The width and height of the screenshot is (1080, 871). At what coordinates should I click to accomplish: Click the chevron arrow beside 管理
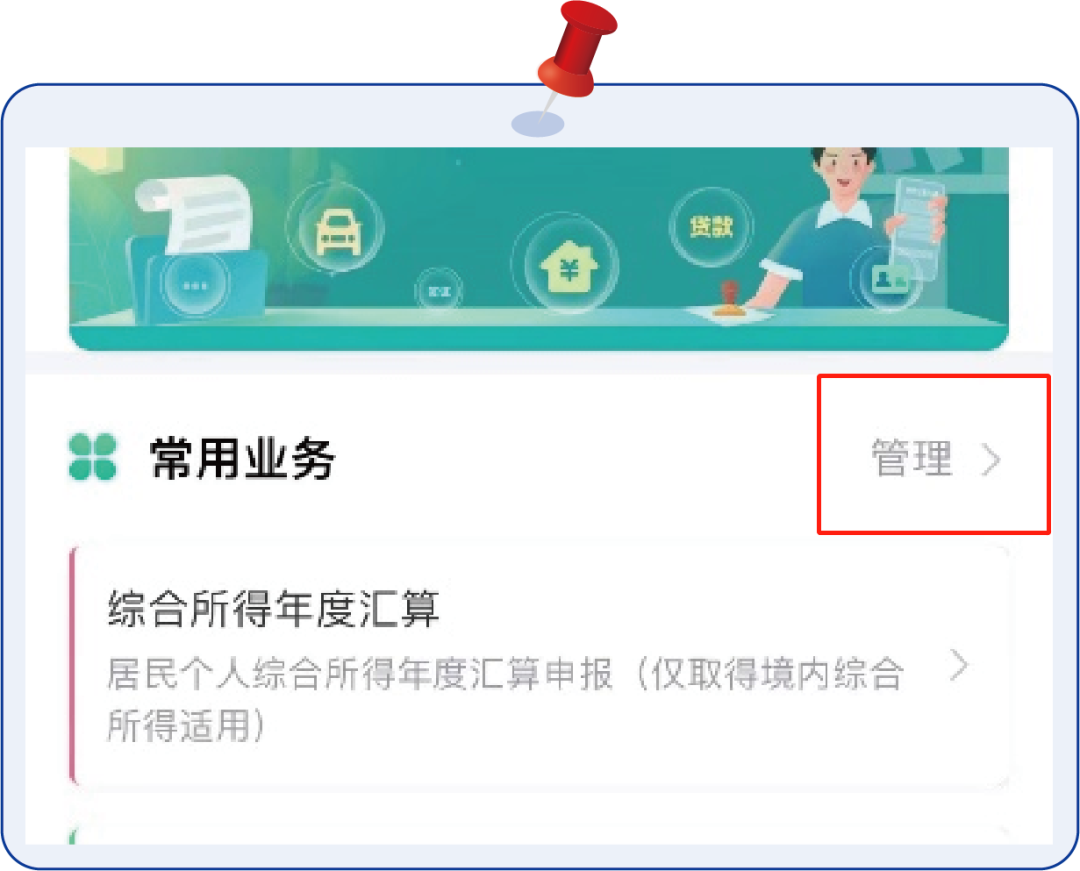tap(990, 459)
